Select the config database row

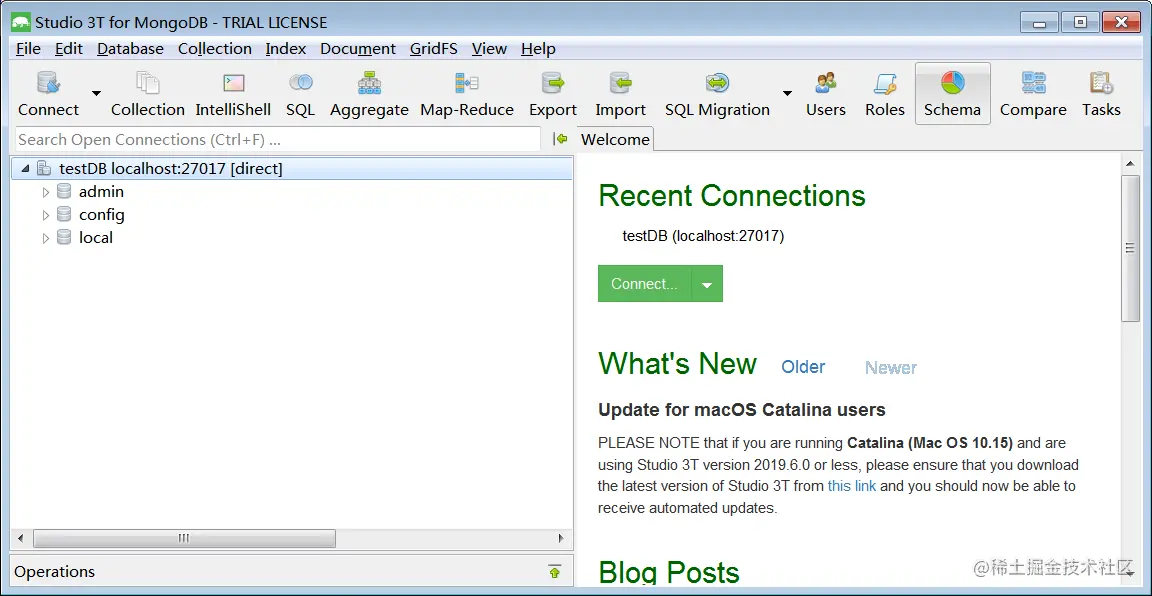[292, 215]
